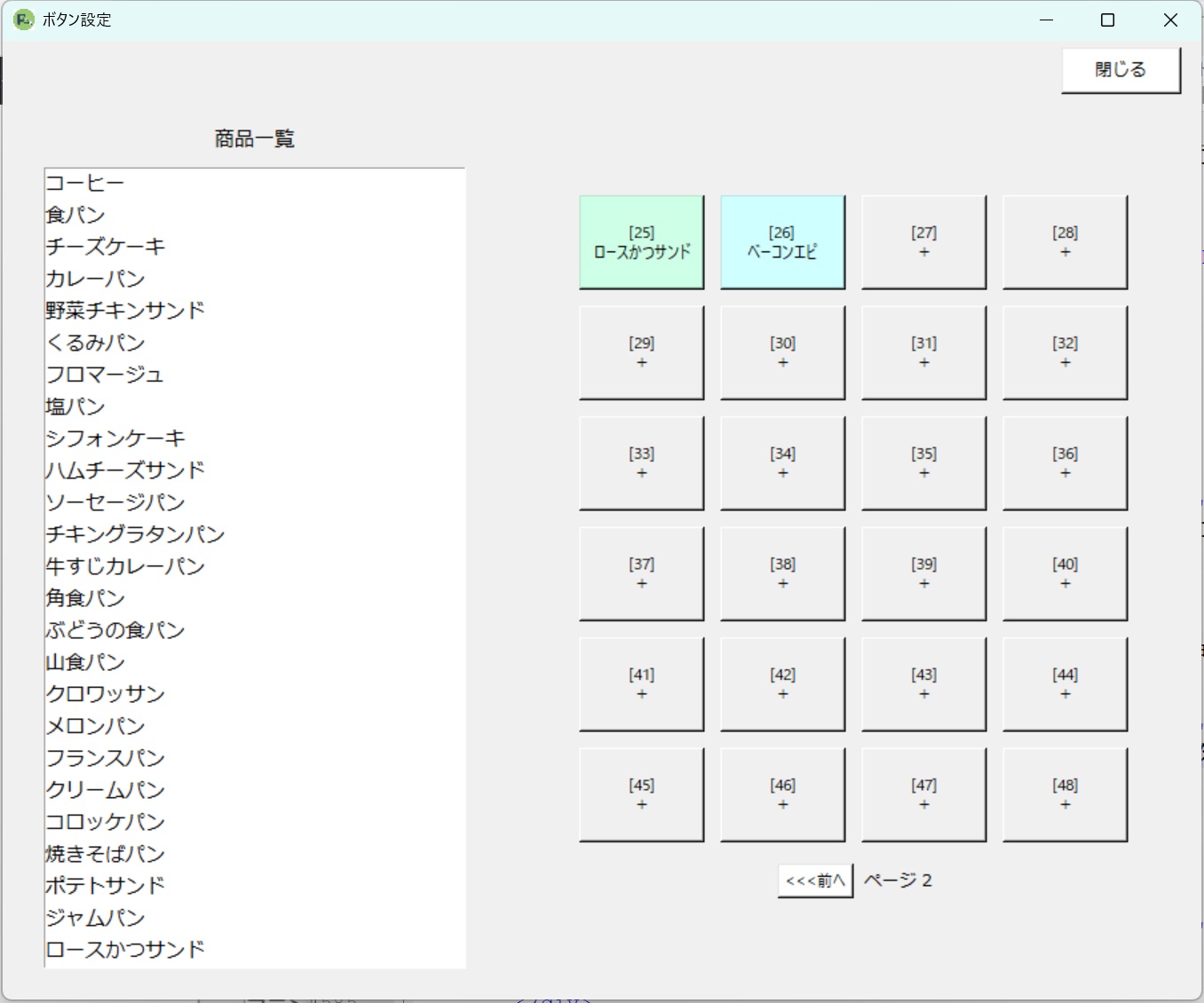Click empty slot [36] in the grid
The height and width of the screenshot is (1003, 1204).
click(x=1065, y=462)
